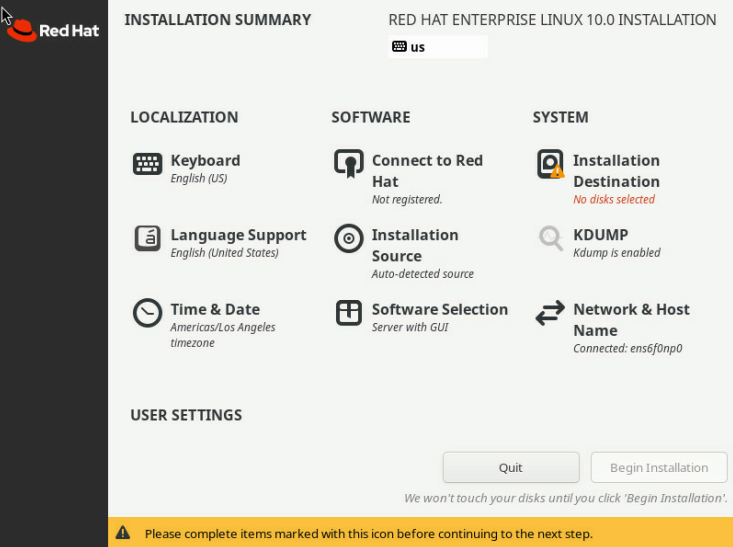Click 'Americas/Los Angeles timezone' text
Viewport: 733px width, 547px height.
[223, 335]
